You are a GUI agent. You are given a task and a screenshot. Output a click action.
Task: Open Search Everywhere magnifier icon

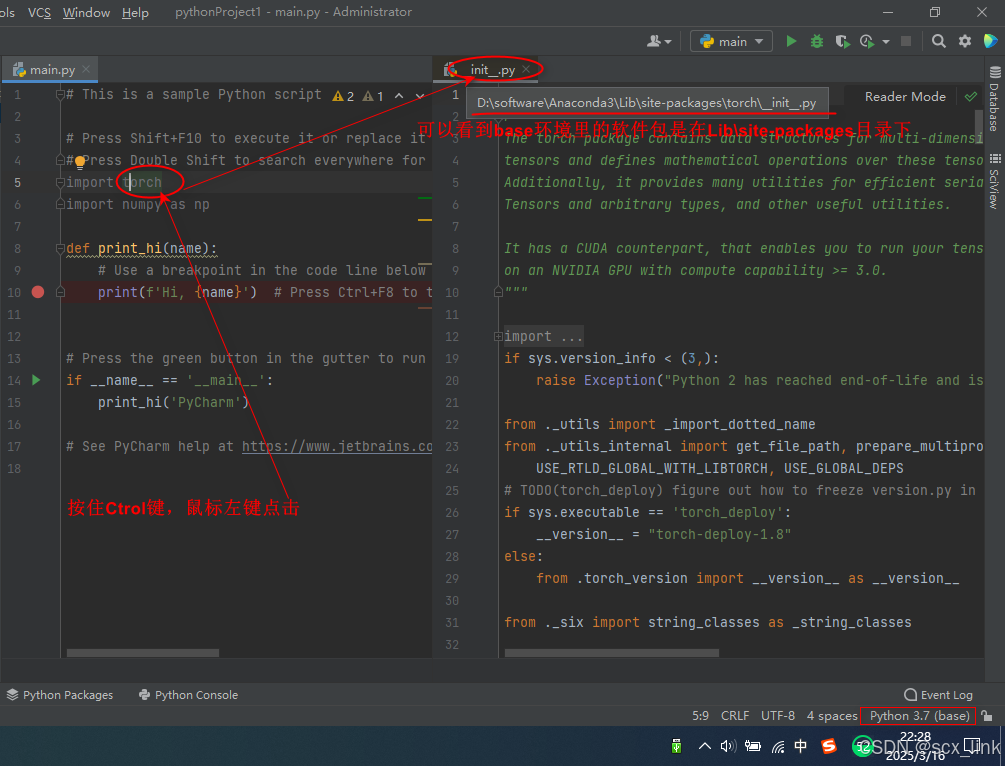coord(938,42)
